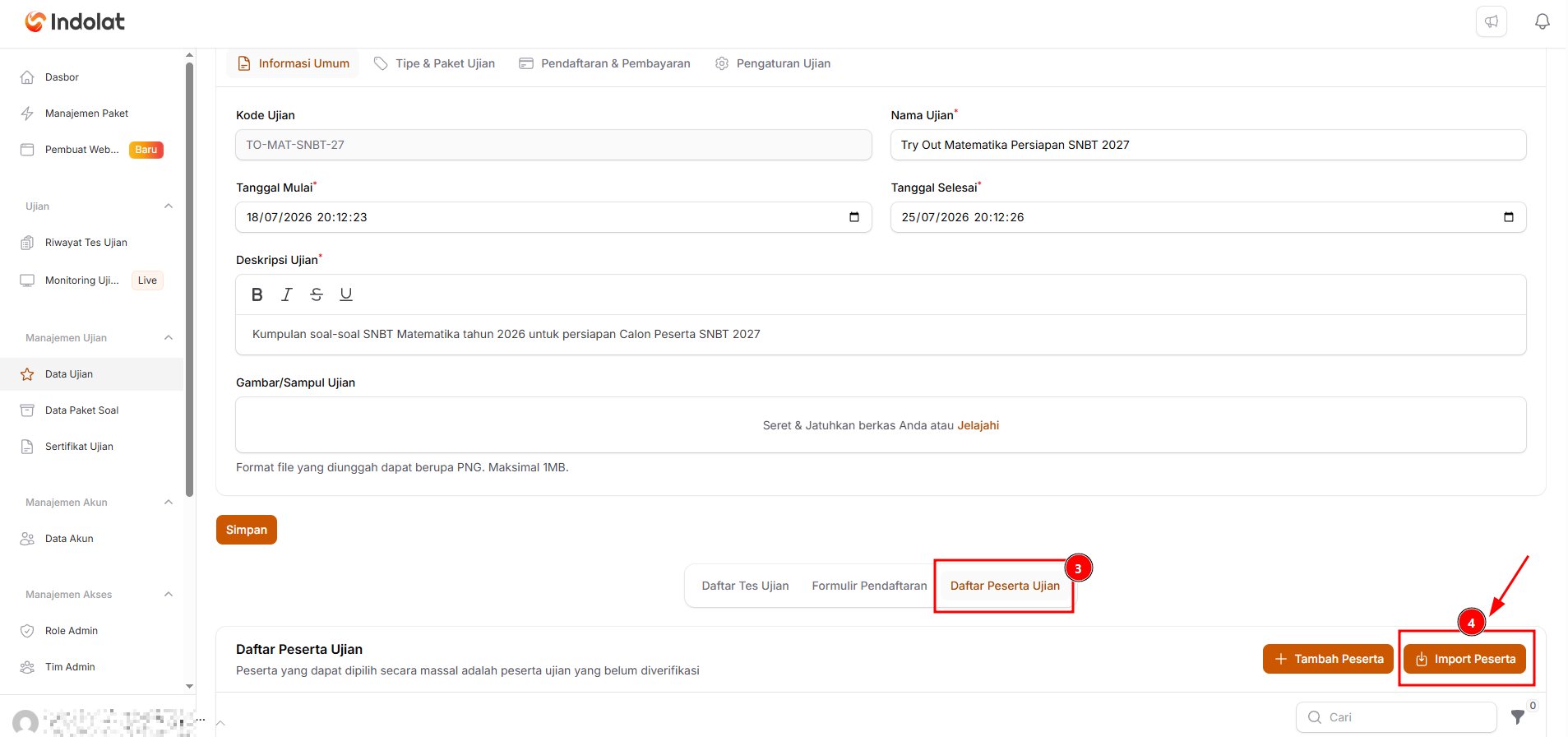Switch to Tipe & Paket Ujian tab

pyautogui.click(x=434, y=63)
